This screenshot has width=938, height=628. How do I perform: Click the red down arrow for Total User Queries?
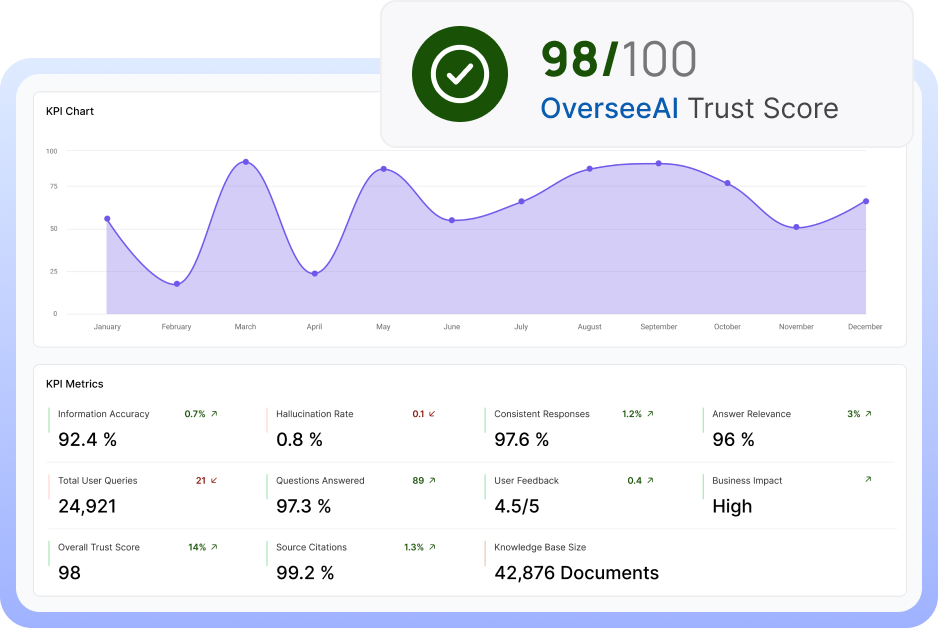click(214, 481)
